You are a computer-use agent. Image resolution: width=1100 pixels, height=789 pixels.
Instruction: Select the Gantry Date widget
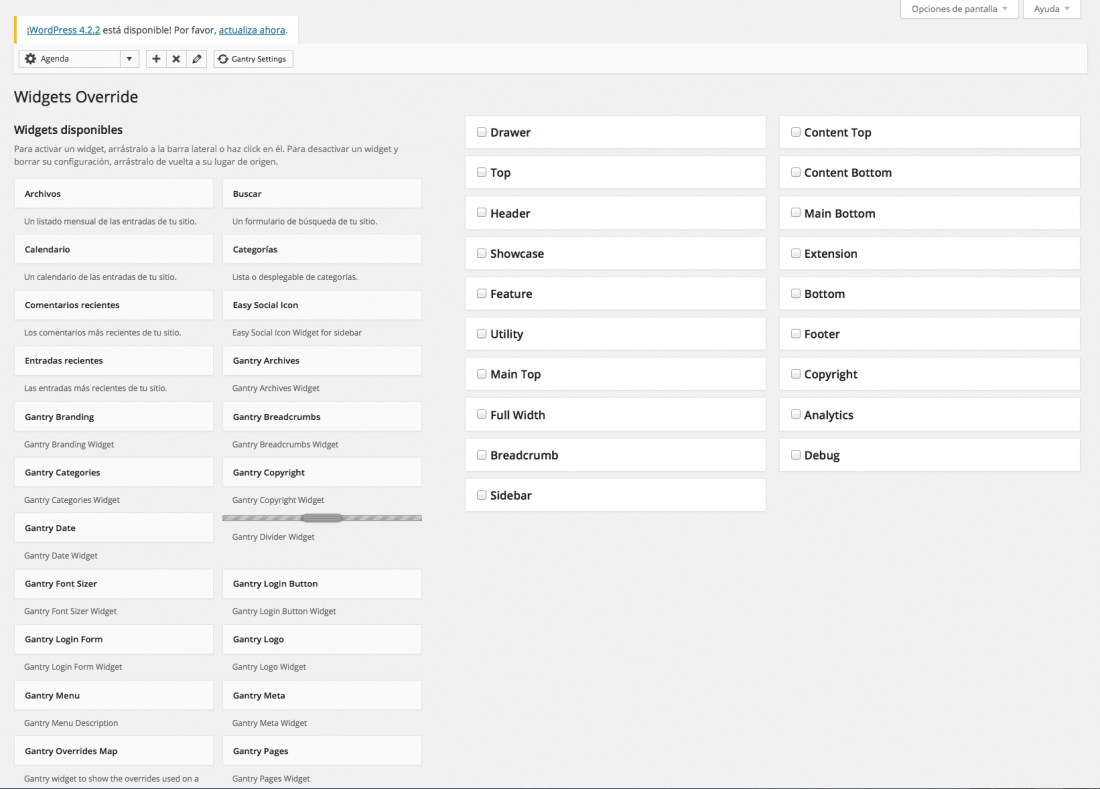(x=114, y=527)
